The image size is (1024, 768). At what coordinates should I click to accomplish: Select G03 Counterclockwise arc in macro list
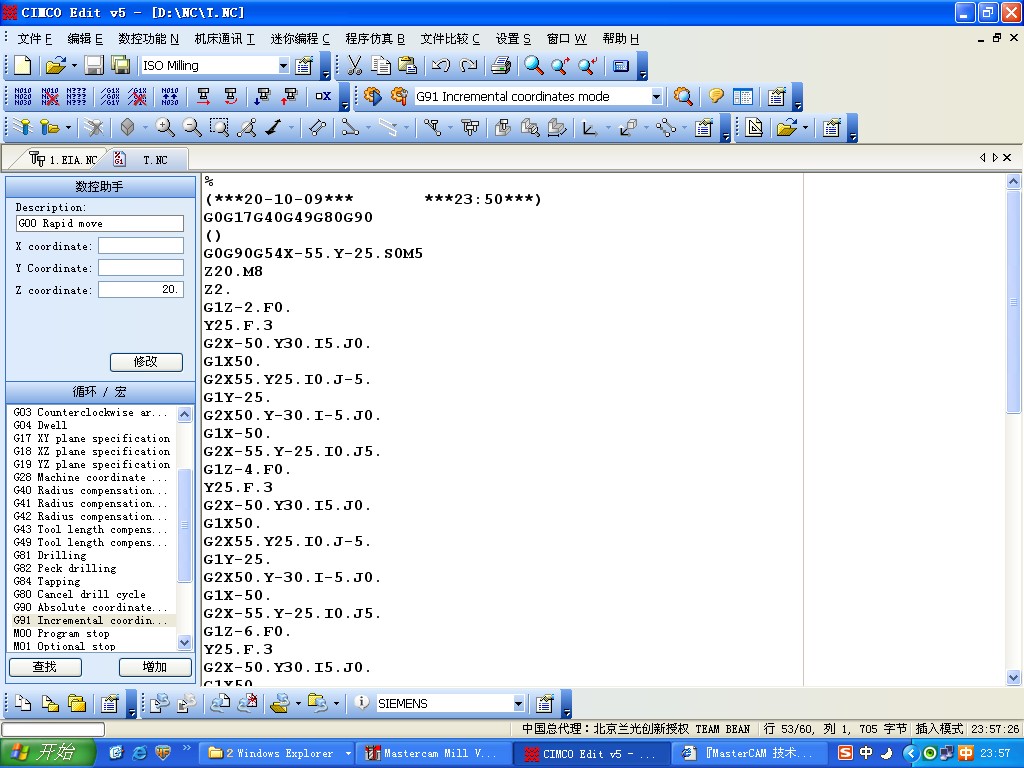91,412
